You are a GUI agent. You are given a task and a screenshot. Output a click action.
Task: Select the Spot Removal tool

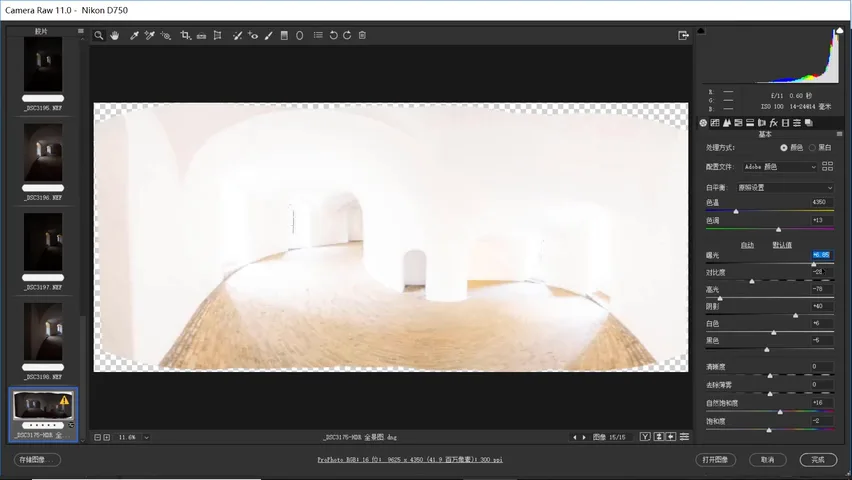point(237,35)
